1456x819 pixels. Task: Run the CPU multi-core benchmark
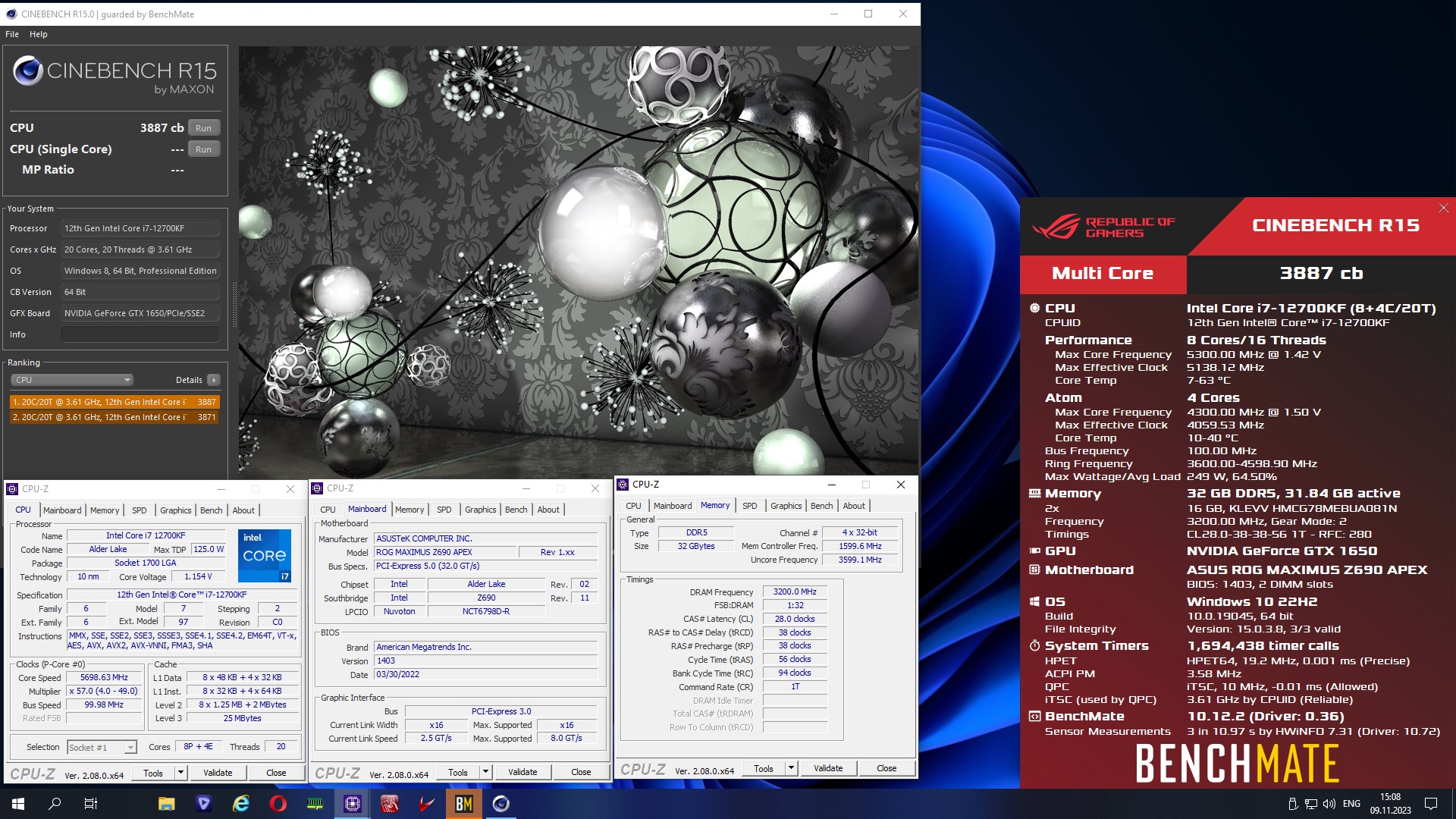click(203, 128)
